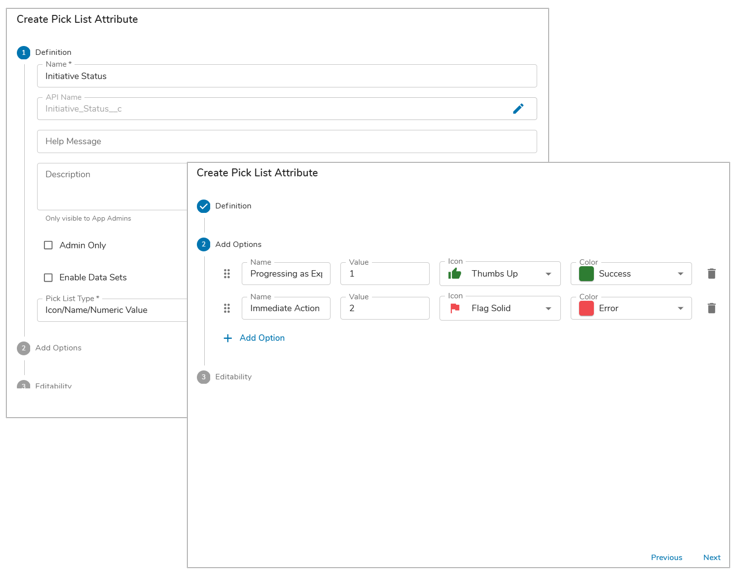736x575 pixels.
Task: Delete the Immediate Action option row
Action: (711, 309)
